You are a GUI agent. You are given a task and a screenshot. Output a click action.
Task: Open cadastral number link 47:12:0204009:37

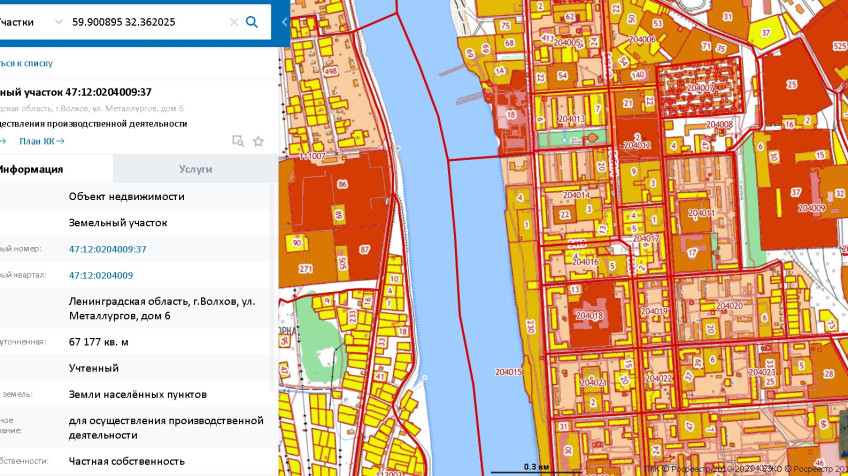click(108, 249)
